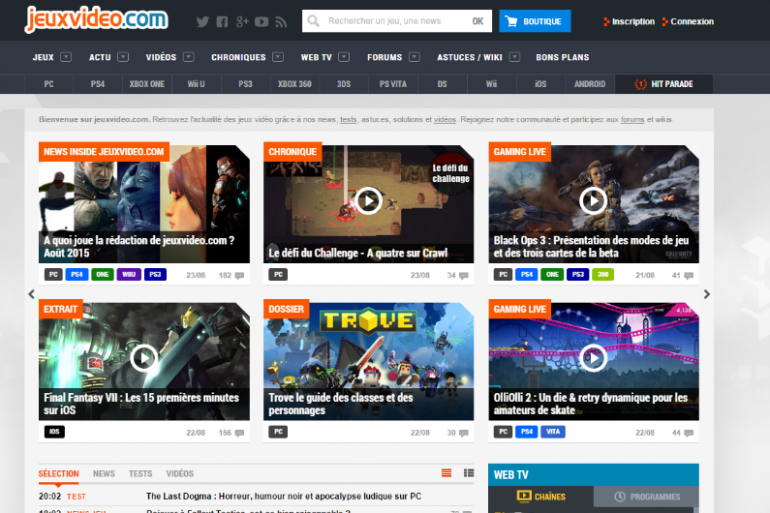Open the Inscription link
Image resolution: width=770 pixels, height=513 pixels.
point(629,22)
